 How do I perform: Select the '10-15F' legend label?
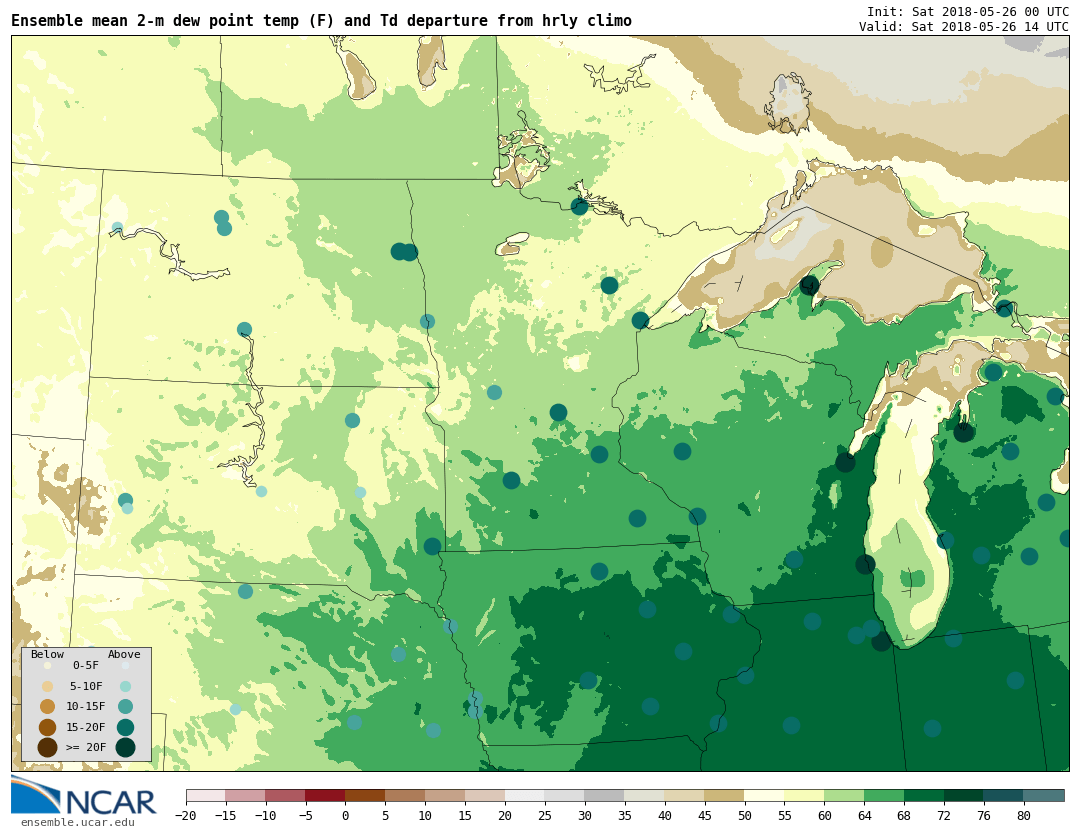coord(86,706)
